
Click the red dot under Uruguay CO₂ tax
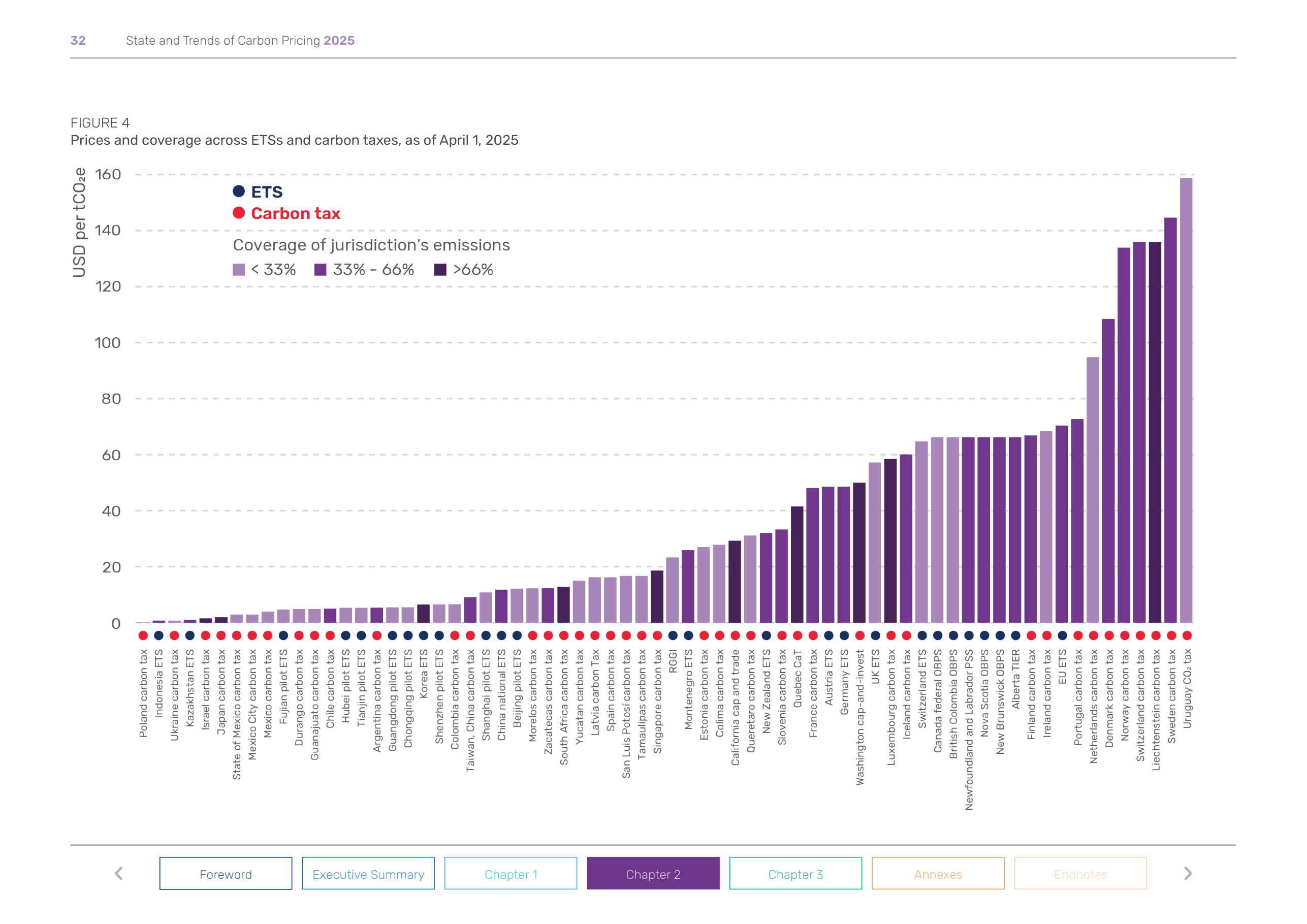(x=1187, y=636)
